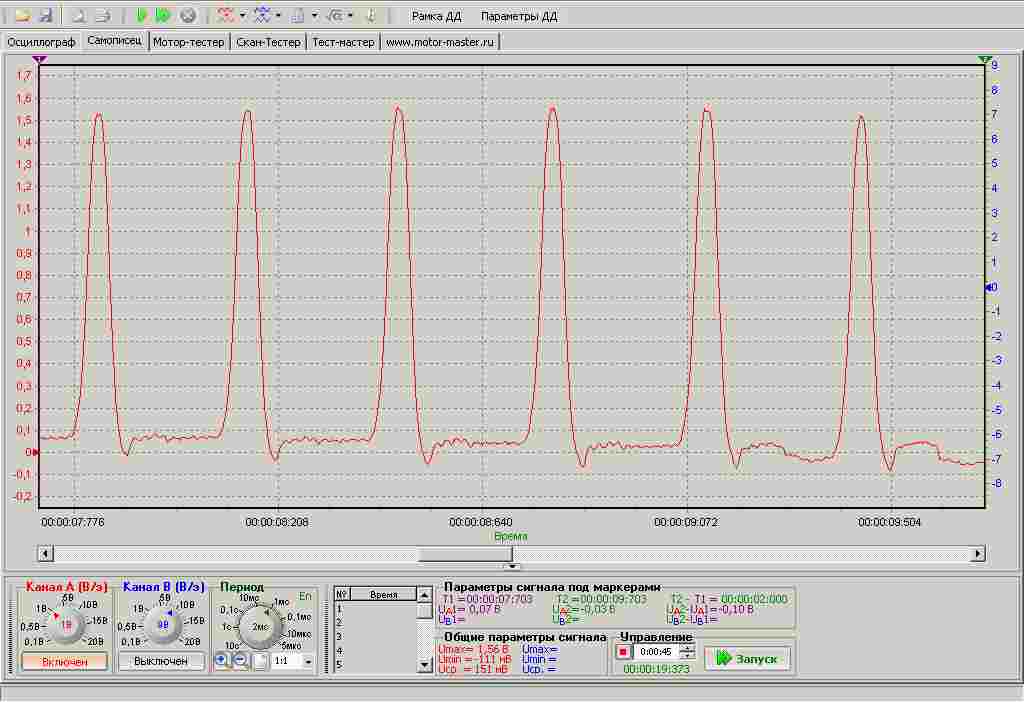Click the blue waveform toolbar icon
The image size is (1024, 702).
[263, 16]
